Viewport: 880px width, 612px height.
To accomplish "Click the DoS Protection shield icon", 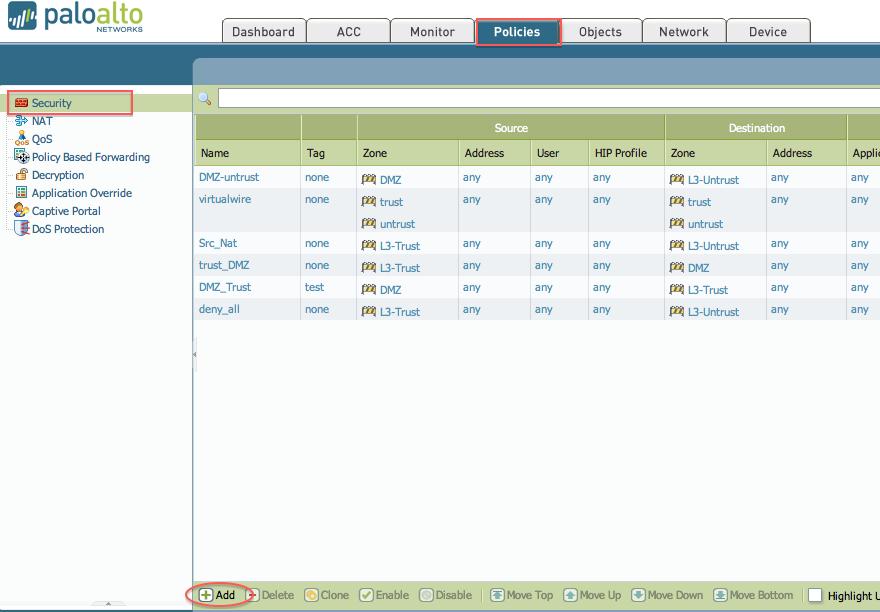I will click(x=21, y=228).
